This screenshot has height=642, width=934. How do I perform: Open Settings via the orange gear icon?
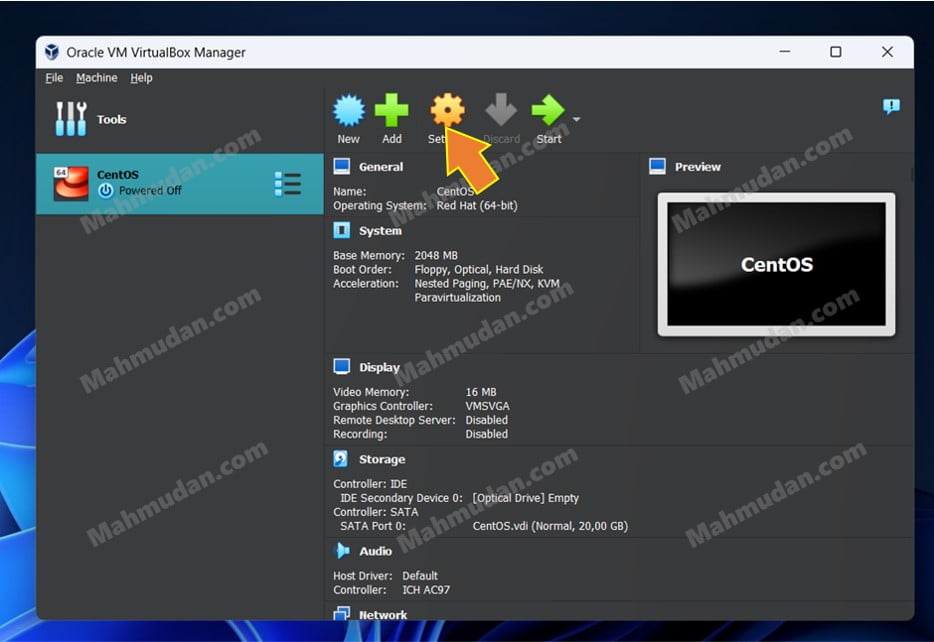(446, 110)
